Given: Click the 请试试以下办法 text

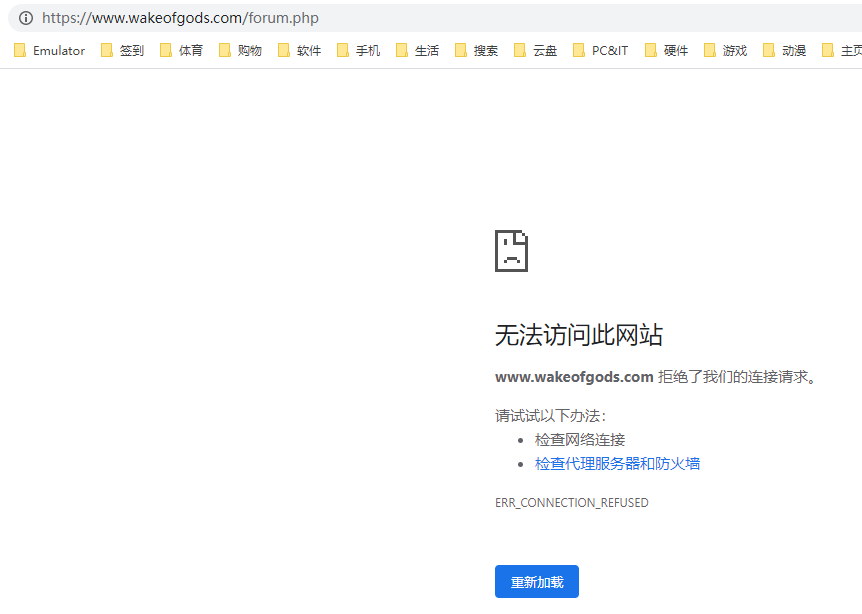Looking at the screenshot, I should click(550, 416).
